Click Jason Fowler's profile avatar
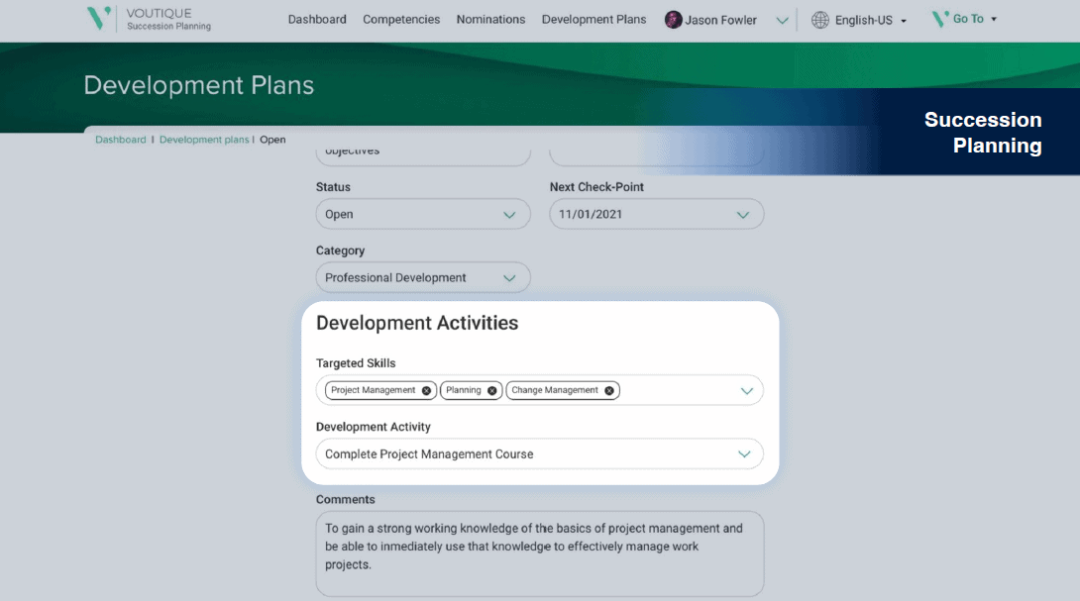 click(673, 20)
